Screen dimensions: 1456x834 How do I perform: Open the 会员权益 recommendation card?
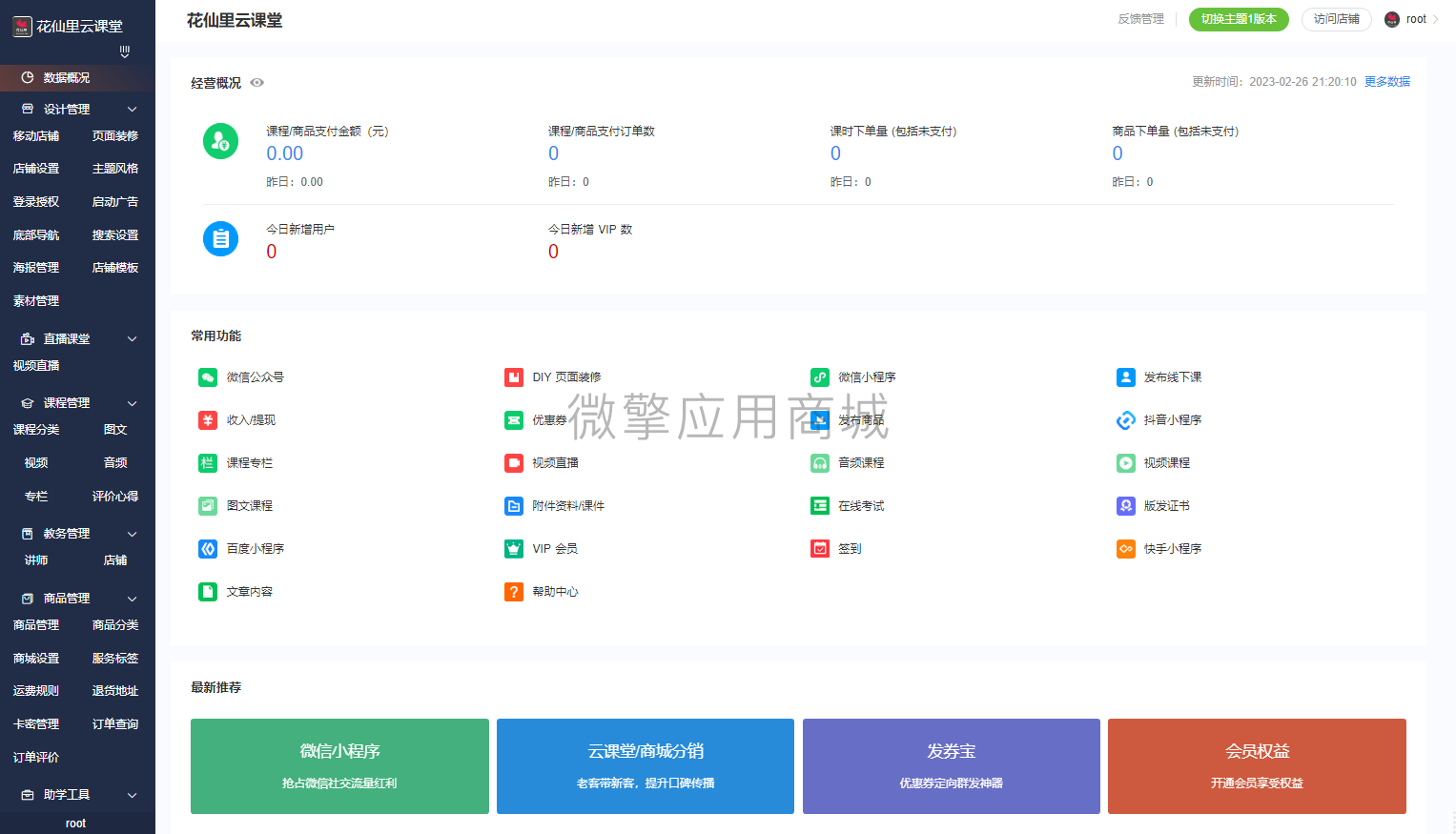pyautogui.click(x=1257, y=766)
